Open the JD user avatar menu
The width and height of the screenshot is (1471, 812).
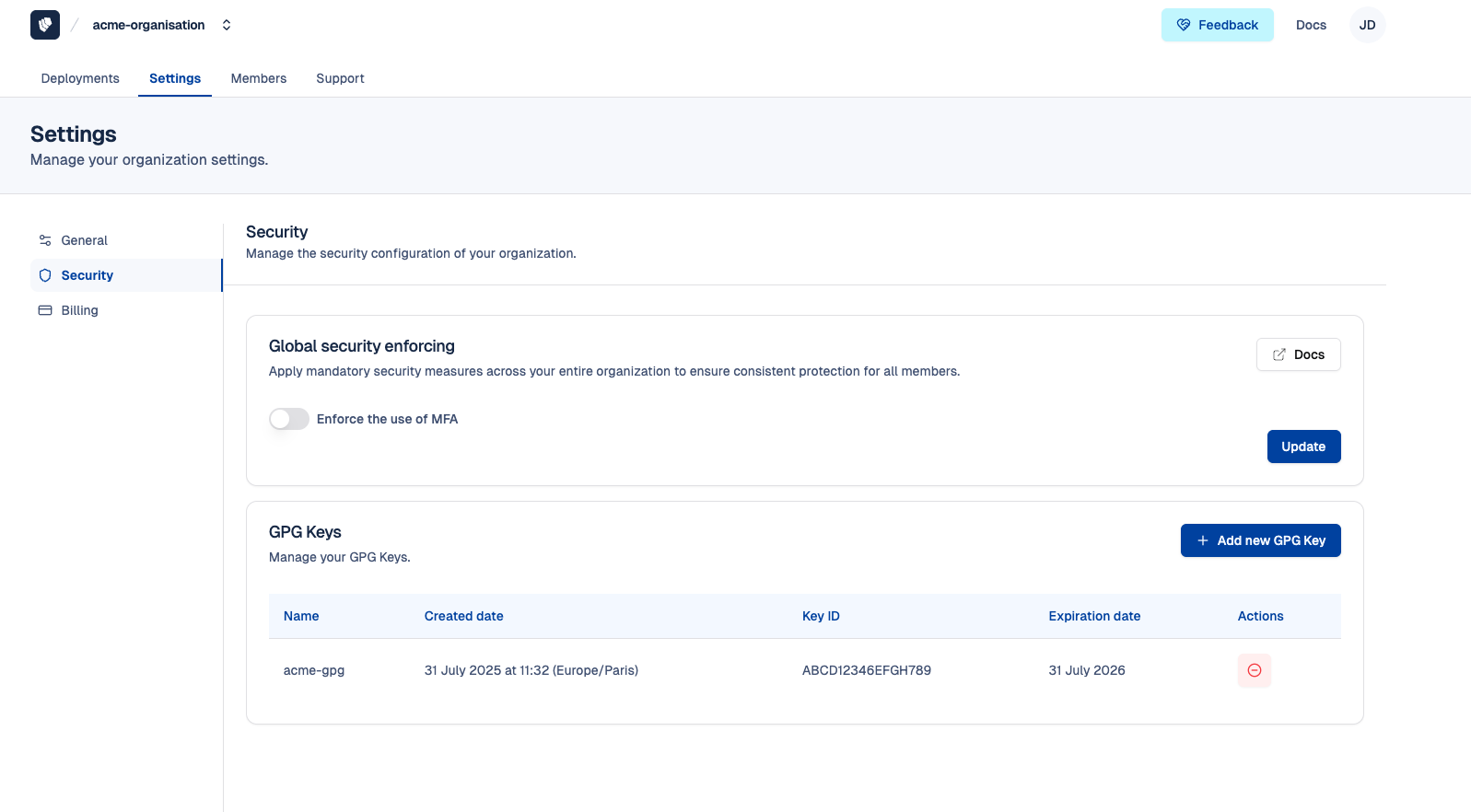(x=1367, y=25)
